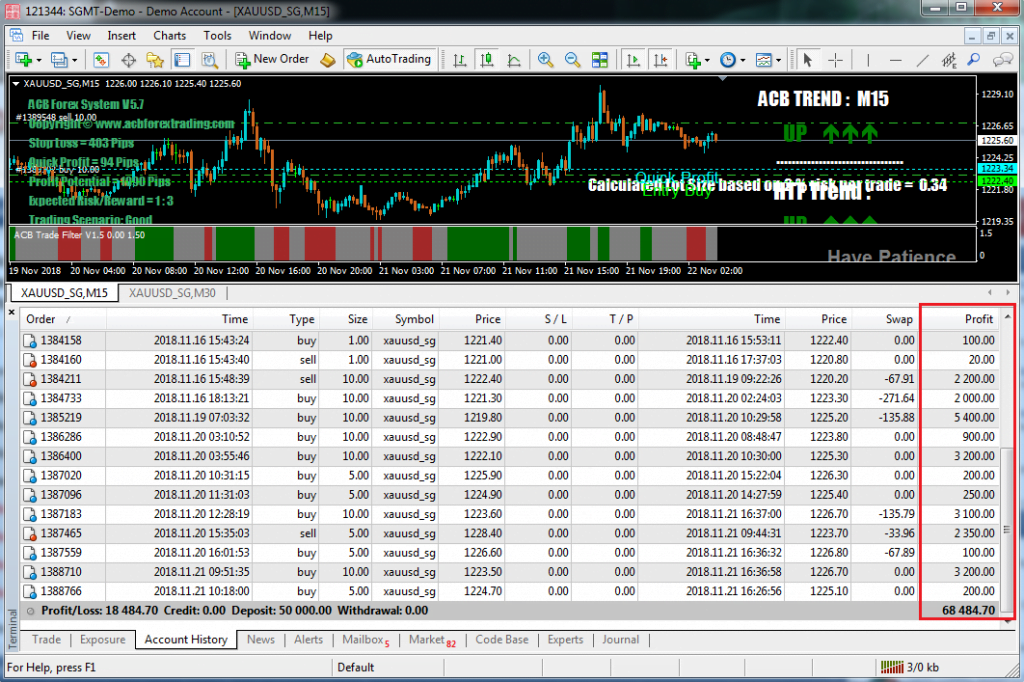The image size is (1024, 682).
Task: Toggle chart Auto Scroll
Action: point(633,60)
